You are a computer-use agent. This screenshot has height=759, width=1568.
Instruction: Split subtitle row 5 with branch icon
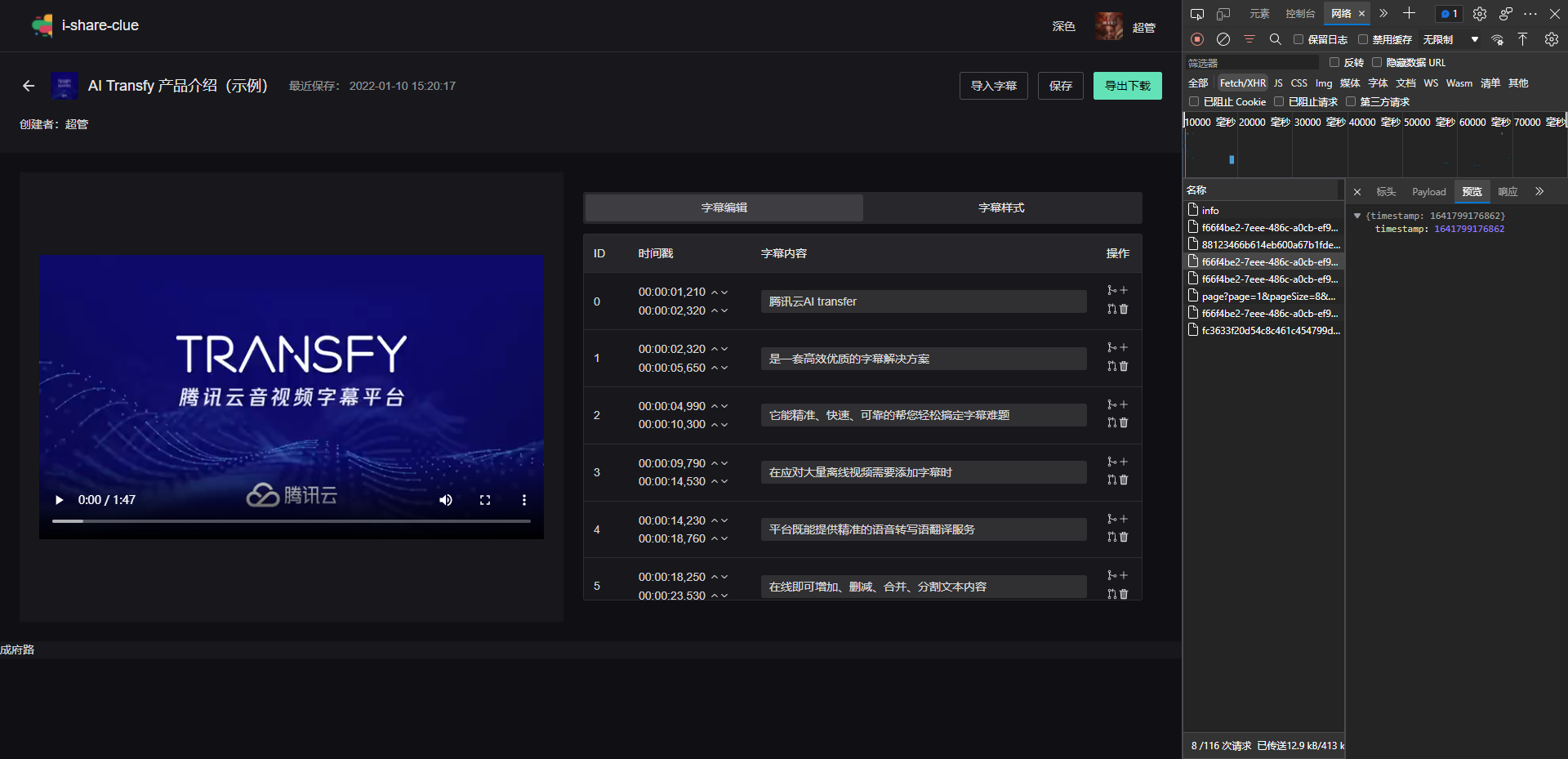[1111, 575]
